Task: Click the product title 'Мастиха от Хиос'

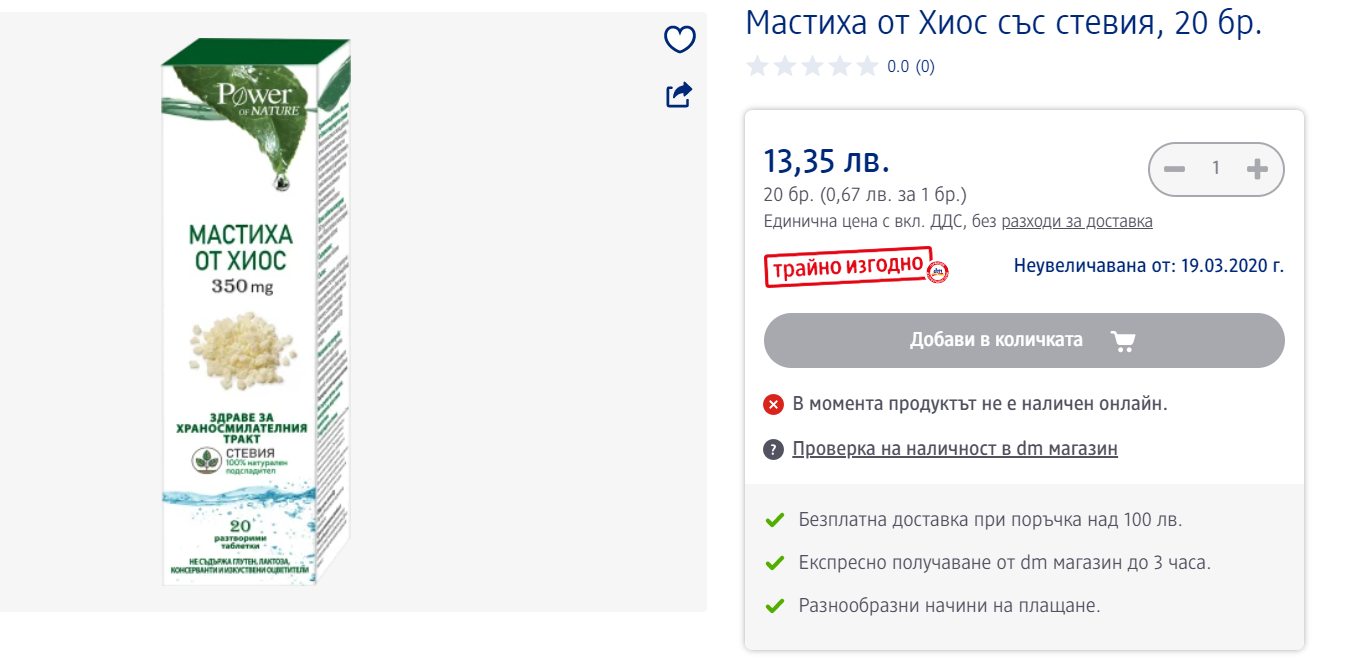Action: tap(1003, 23)
